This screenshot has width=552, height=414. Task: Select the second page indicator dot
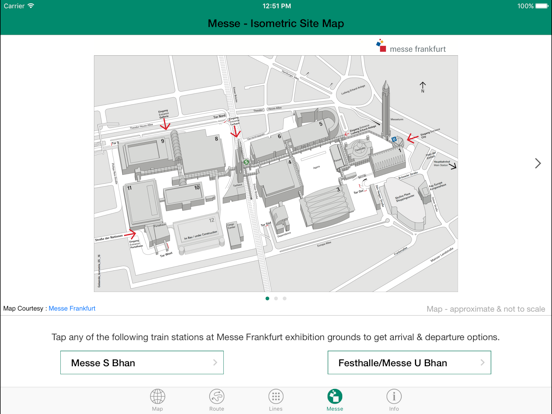pyautogui.click(x=276, y=299)
